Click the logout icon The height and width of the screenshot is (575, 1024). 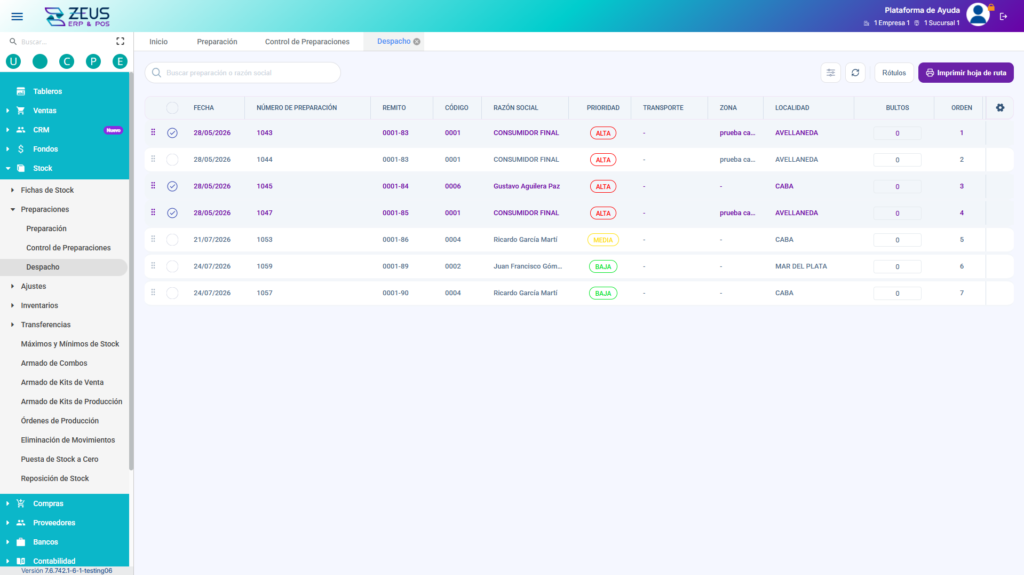tap(1003, 16)
